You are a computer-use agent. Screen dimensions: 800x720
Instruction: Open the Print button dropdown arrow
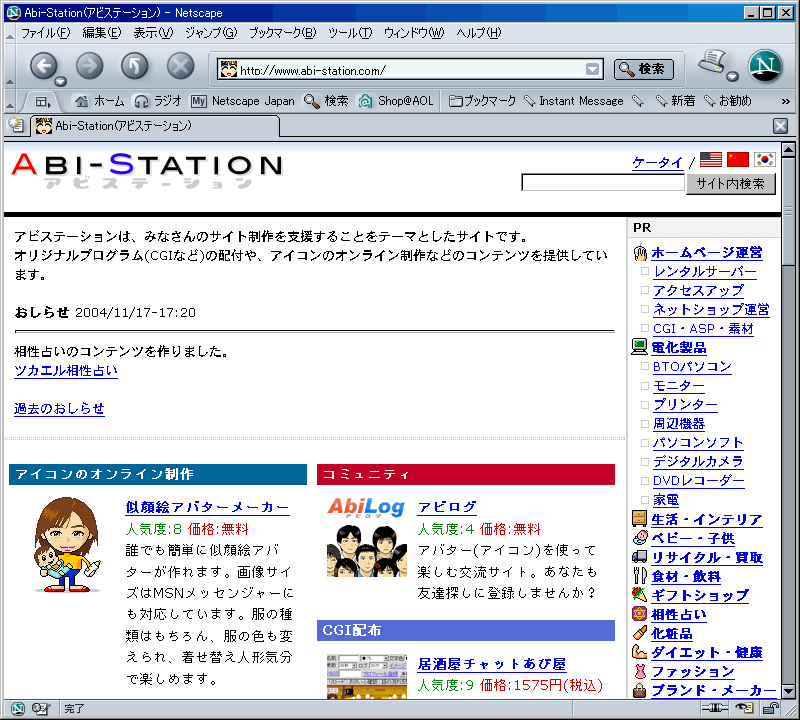733,77
